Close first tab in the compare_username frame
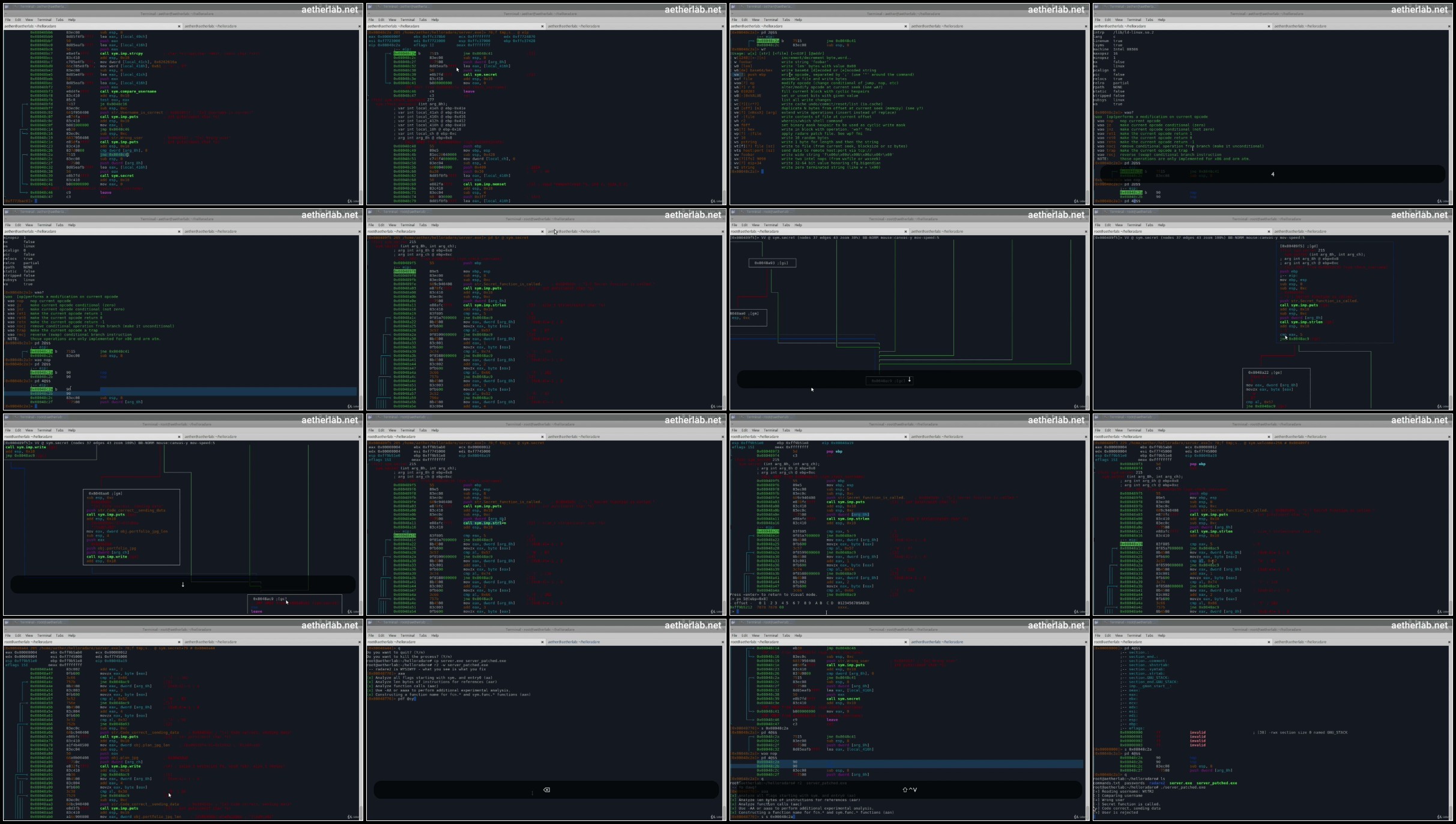 point(179,26)
